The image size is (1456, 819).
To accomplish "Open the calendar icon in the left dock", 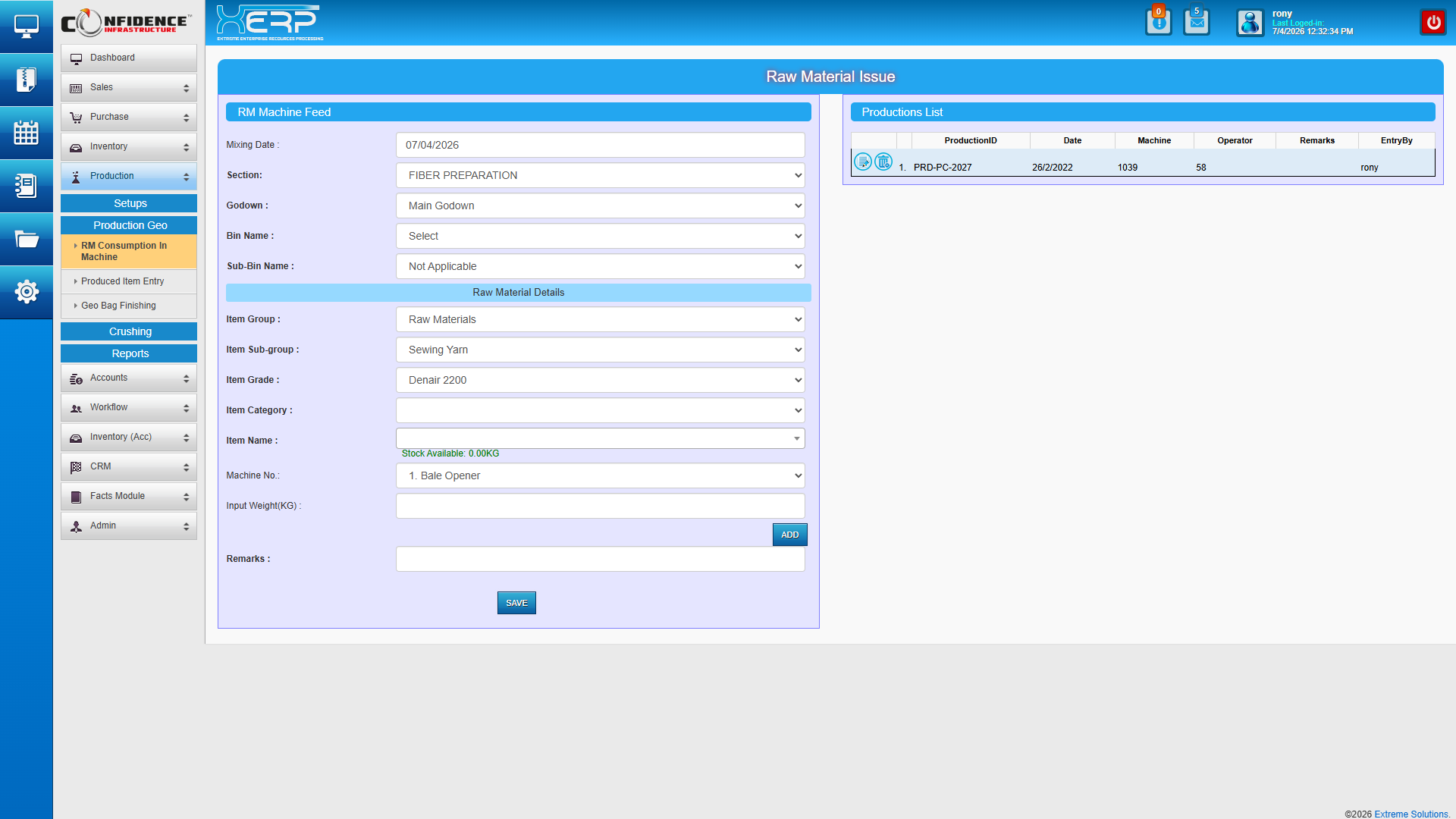I will (27, 133).
